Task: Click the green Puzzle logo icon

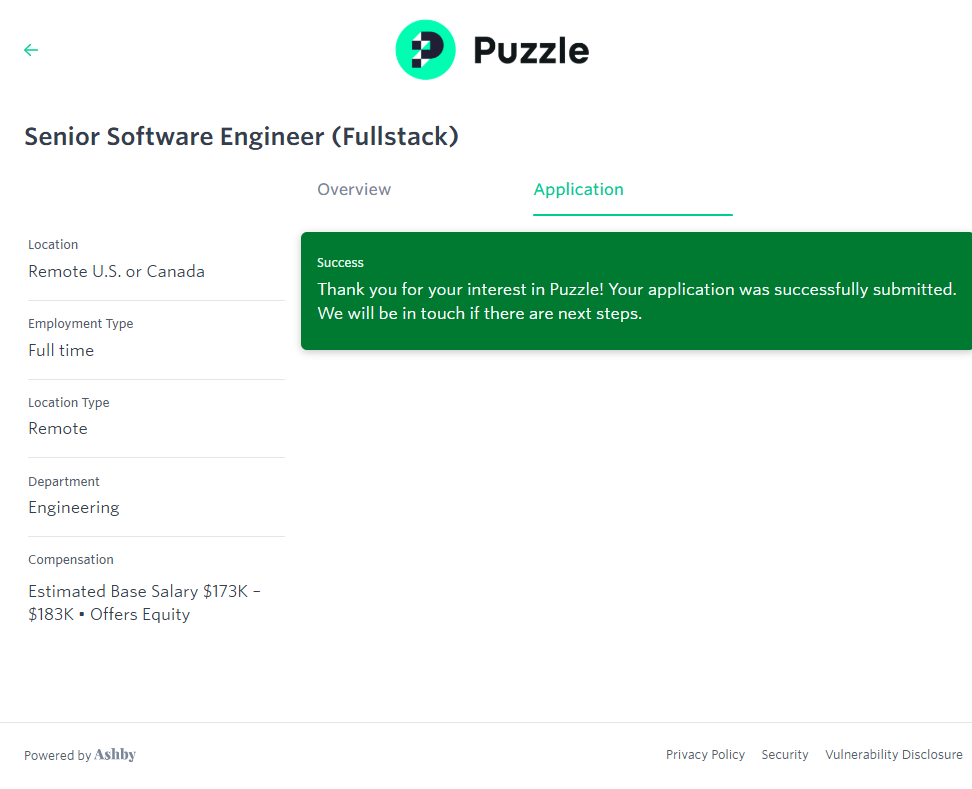Action: [x=425, y=50]
